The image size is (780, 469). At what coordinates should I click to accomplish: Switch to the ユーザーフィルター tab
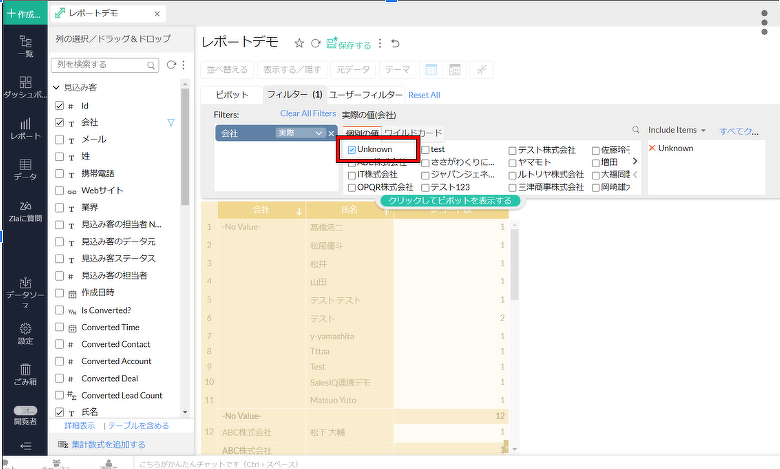point(365,95)
